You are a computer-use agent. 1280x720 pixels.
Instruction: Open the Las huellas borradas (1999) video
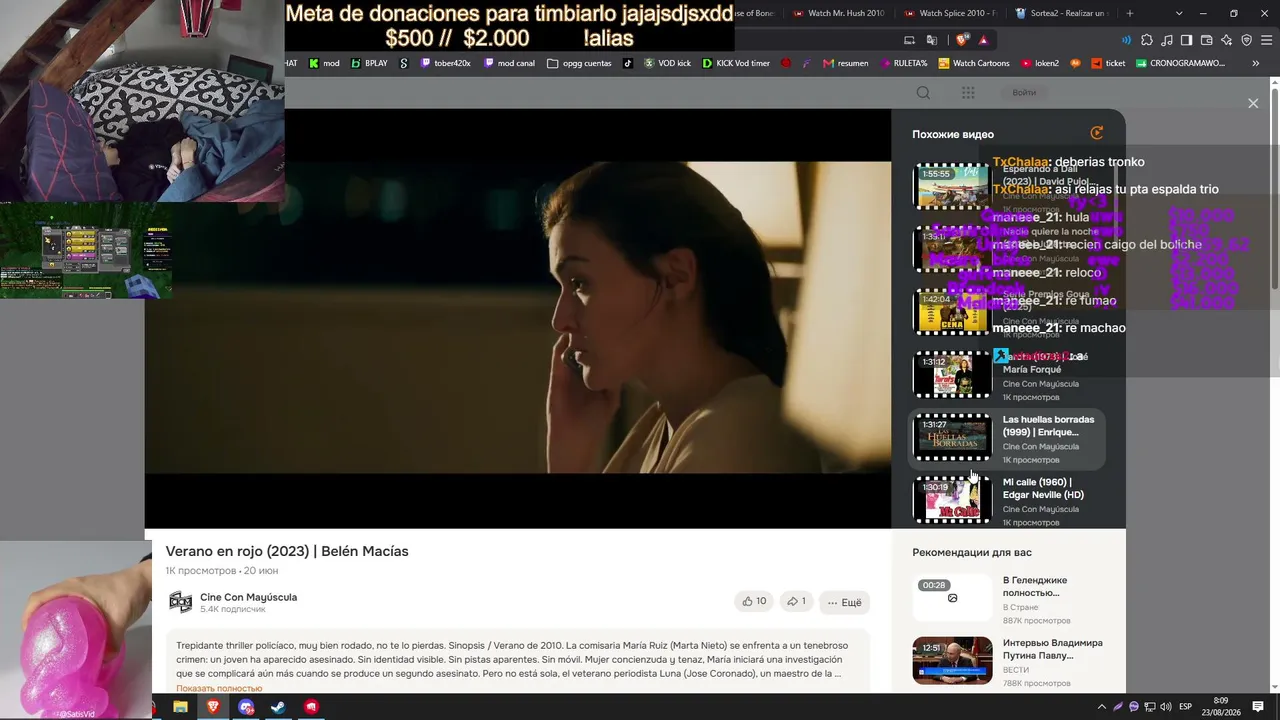pos(1008,438)
